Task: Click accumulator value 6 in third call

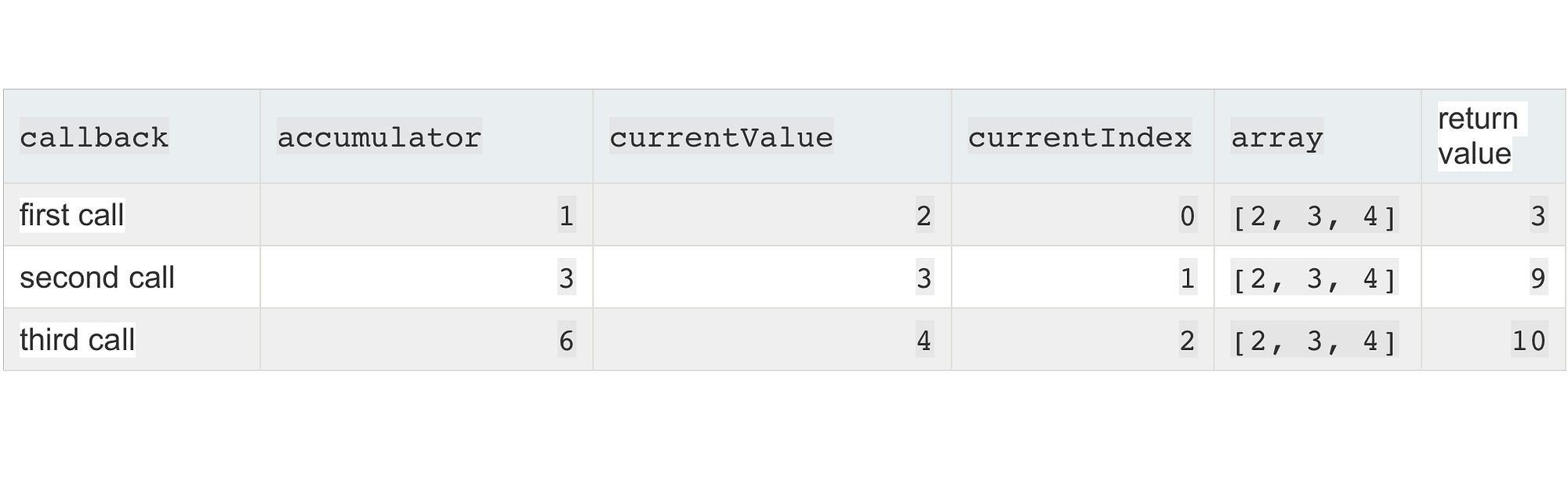Action: click(x=566, y=341)
